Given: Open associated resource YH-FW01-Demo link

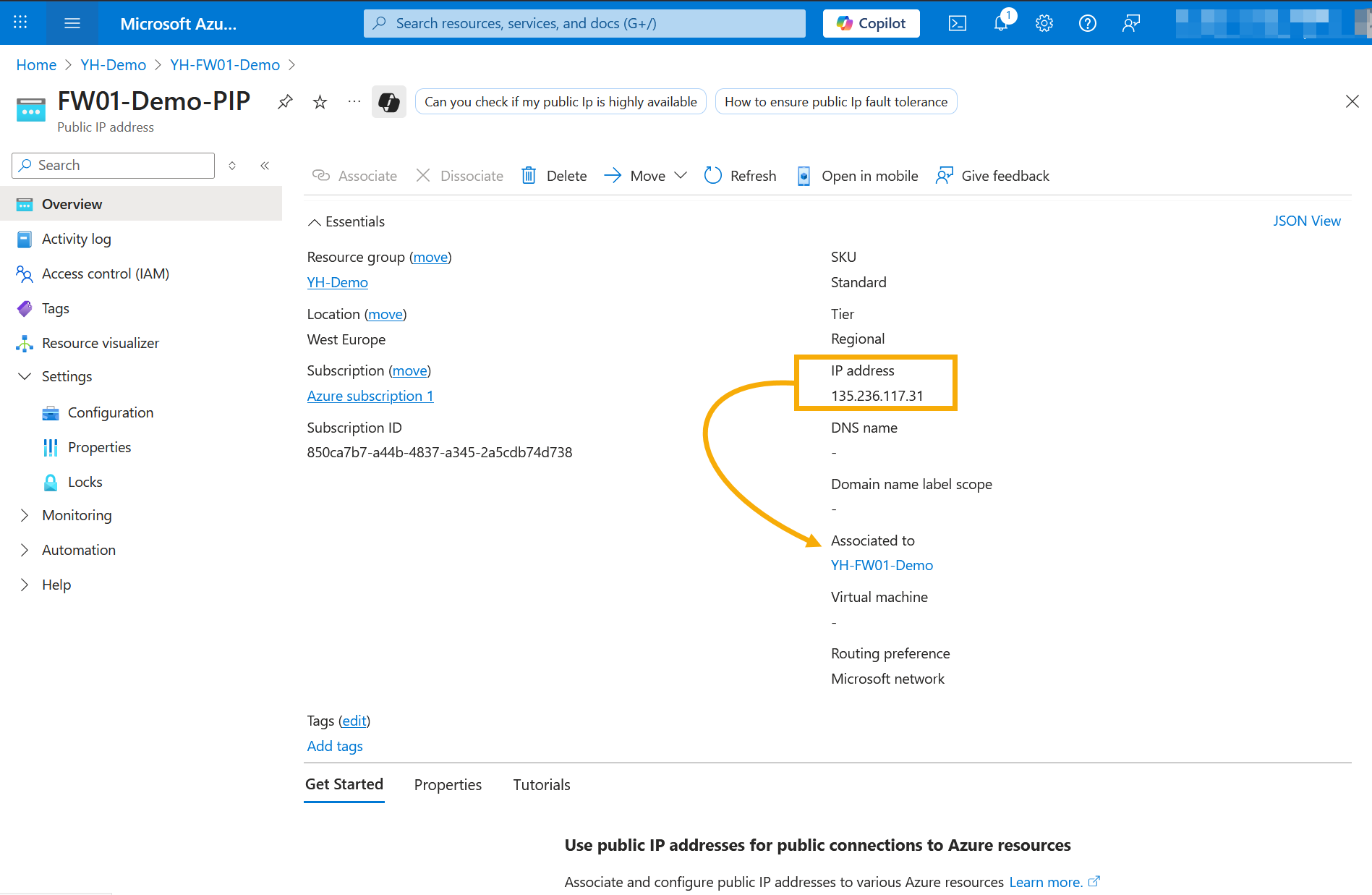Looking at the screenshot, I should click(882, 566).
